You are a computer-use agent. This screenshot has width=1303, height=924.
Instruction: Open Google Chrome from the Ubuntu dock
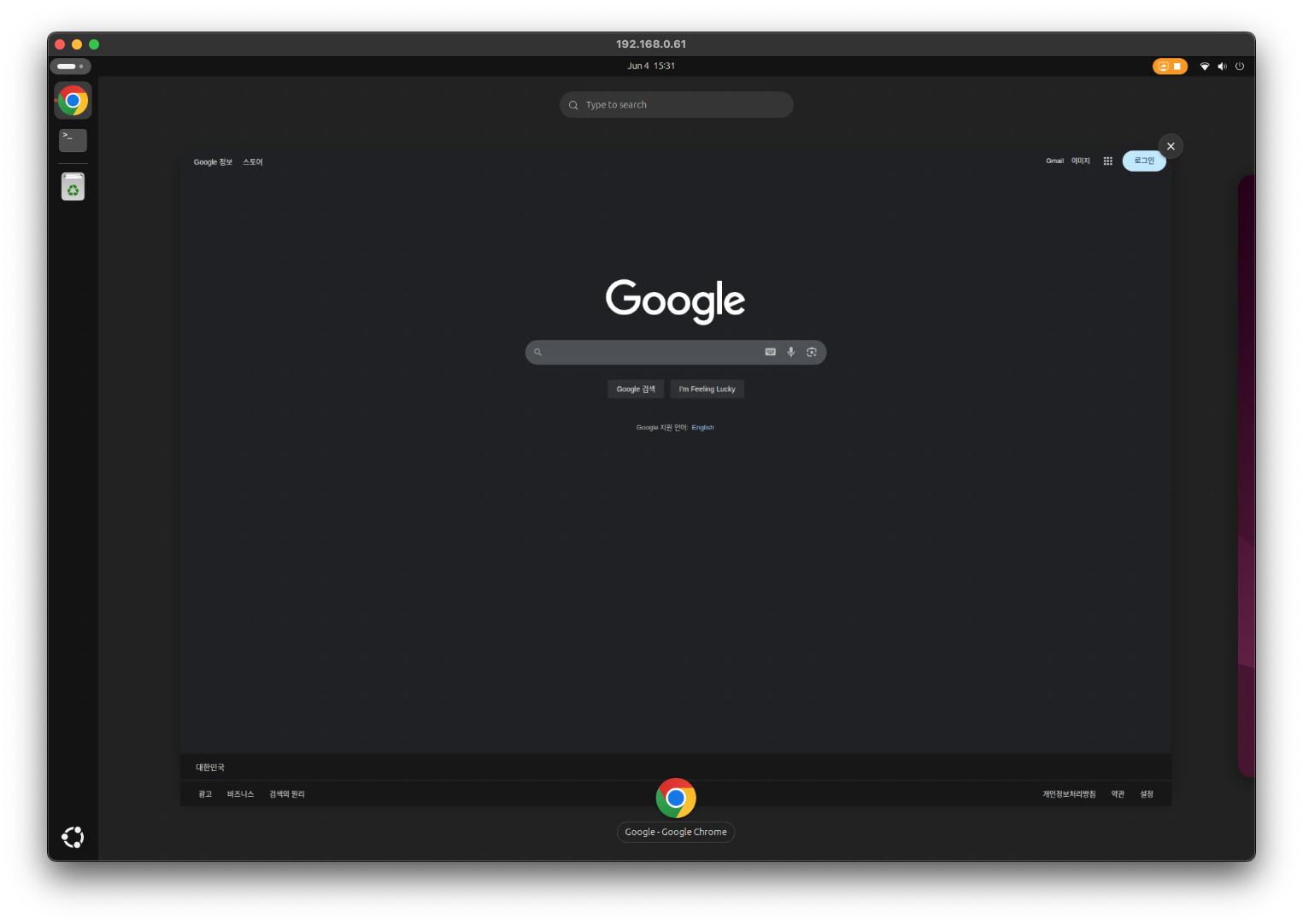pyautogui.click(x=73, y=101)
